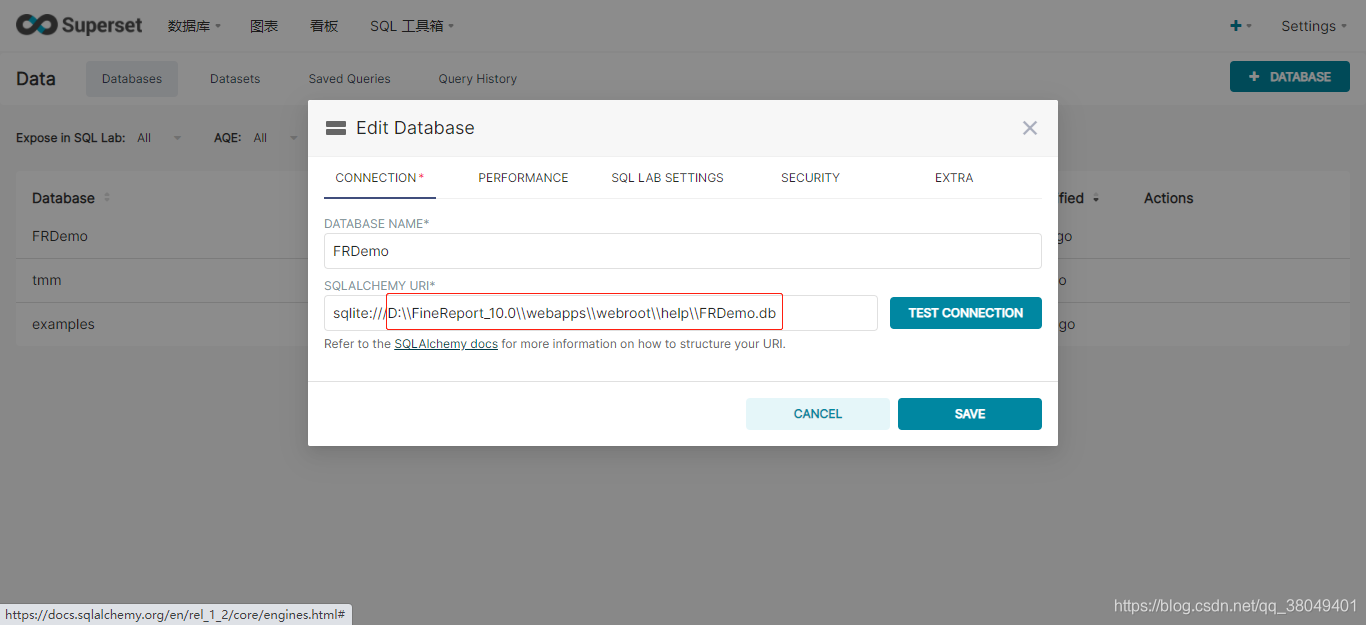Switch to the Databases tab
Viewport: 1366px width, 625px height.
click(x=132, y=79)
